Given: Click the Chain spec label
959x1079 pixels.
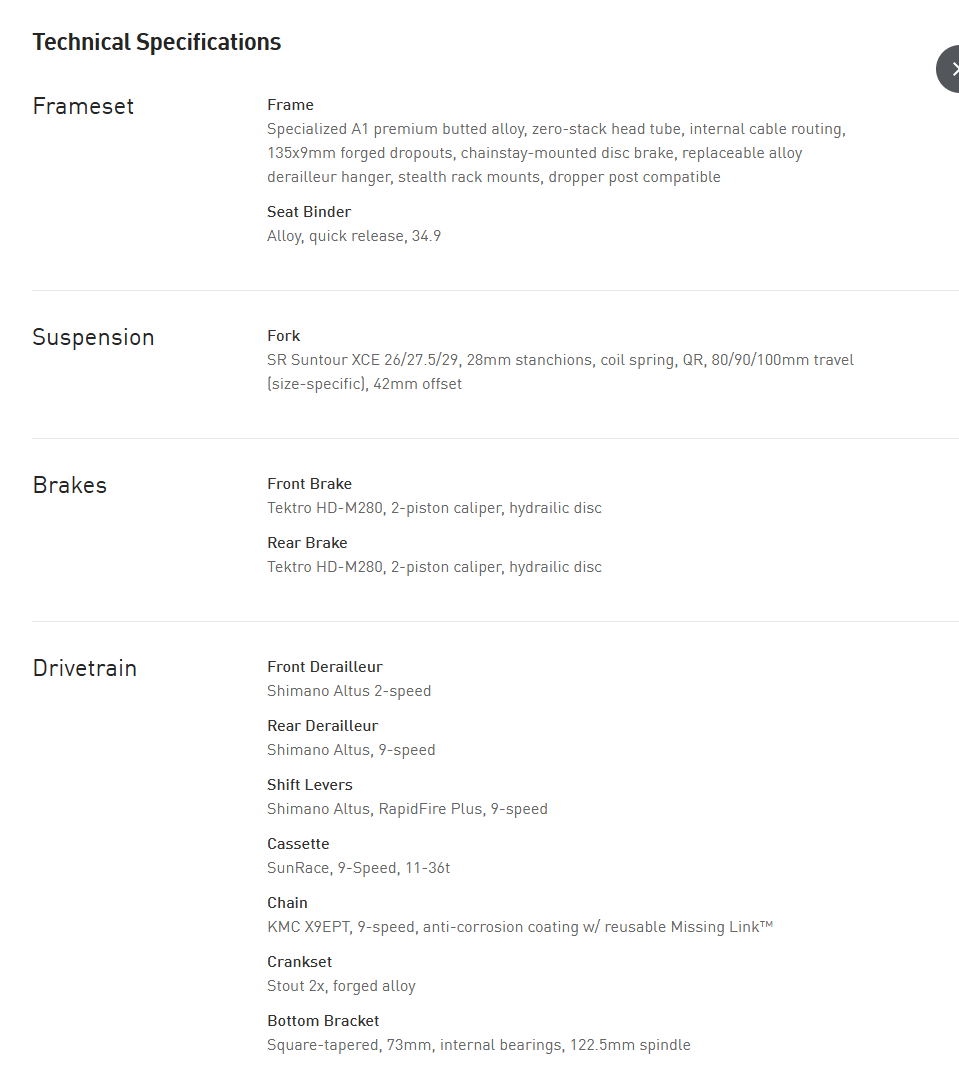Looking at the screenshot, I should click(x=287, y=903).
